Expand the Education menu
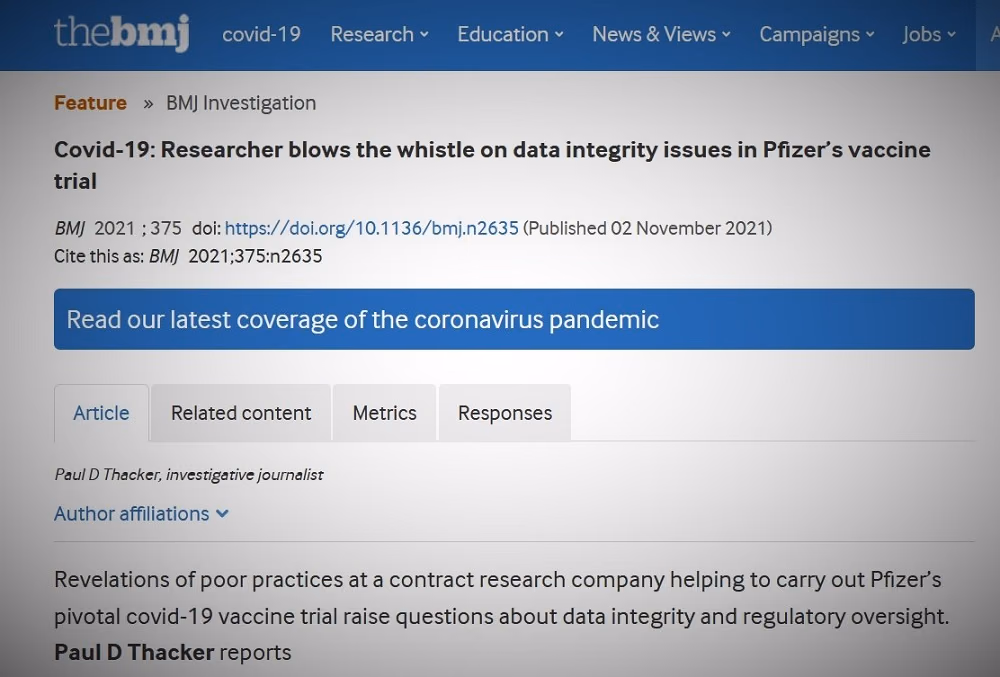This screenshot has height=677, width=1000. [510, 34]
